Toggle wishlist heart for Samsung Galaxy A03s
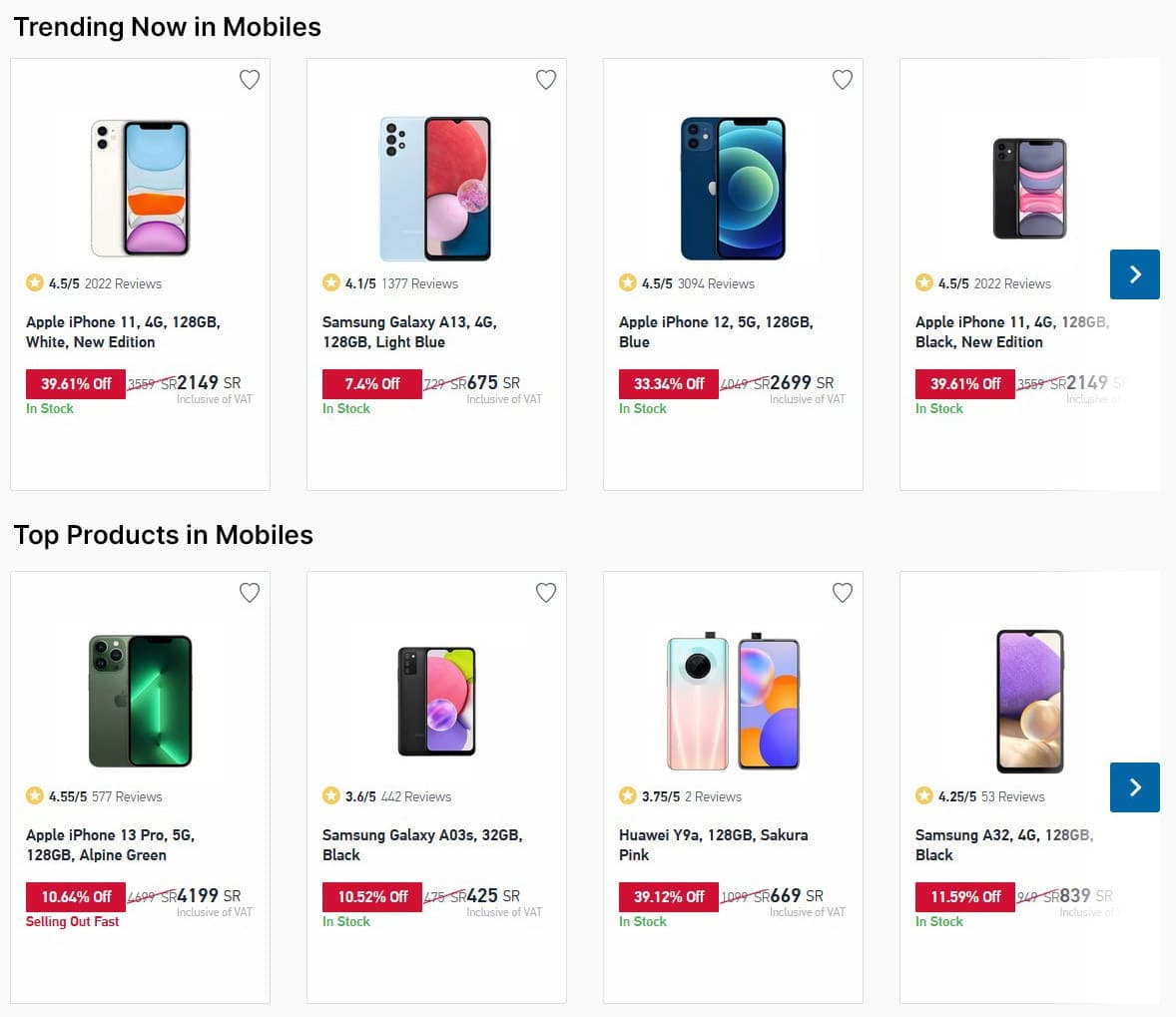1176x1017 pixels. [546, 593]
